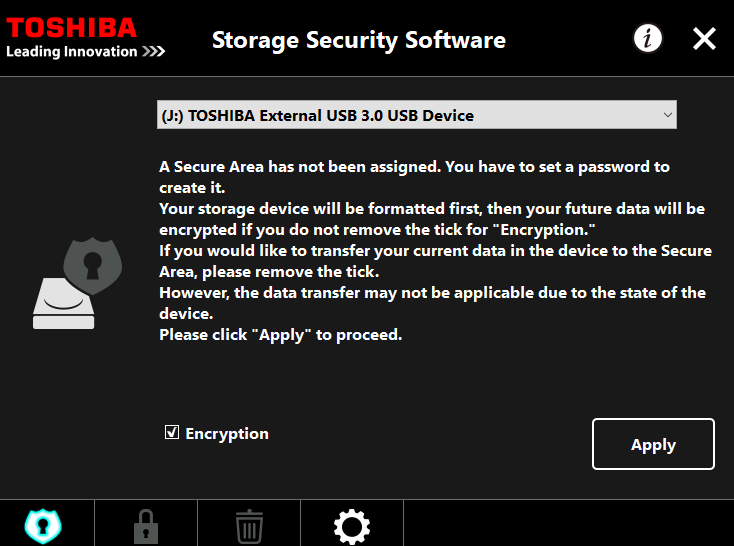Click the empty area of bottom tab bar

(568, 523)
